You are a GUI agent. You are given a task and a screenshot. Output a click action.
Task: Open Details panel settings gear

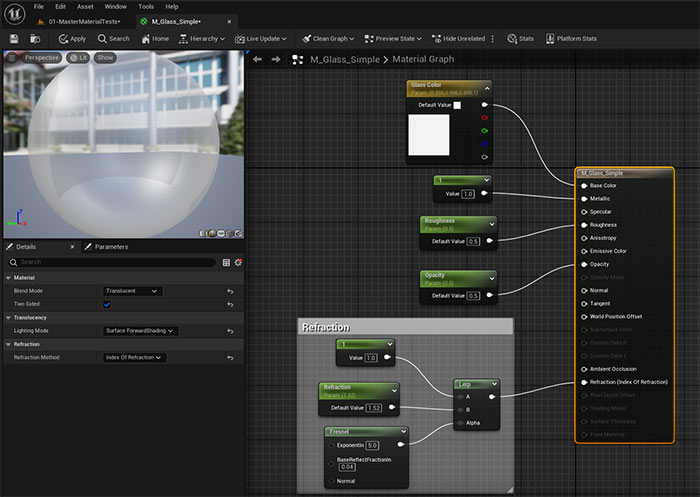(x=238, y=262)
